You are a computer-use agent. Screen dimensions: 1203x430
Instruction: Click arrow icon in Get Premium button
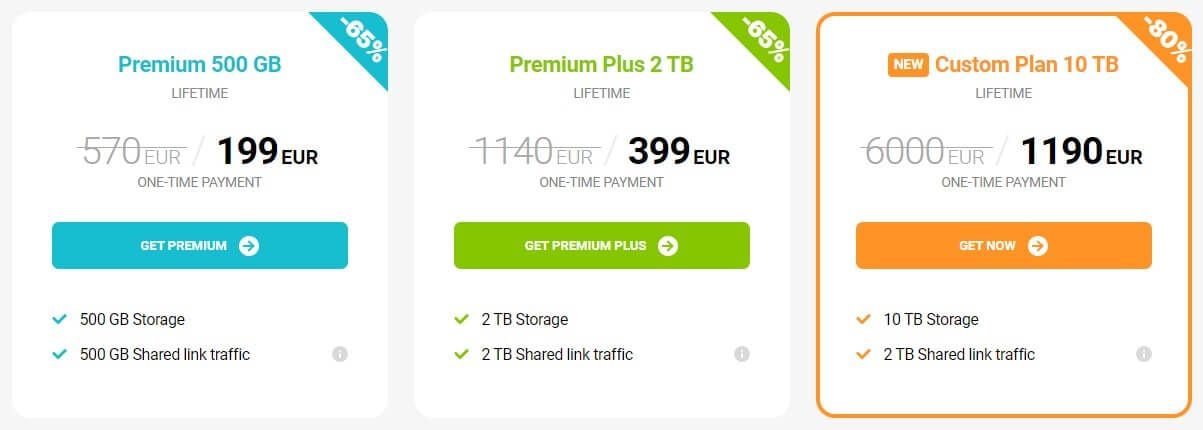[249, 246]
